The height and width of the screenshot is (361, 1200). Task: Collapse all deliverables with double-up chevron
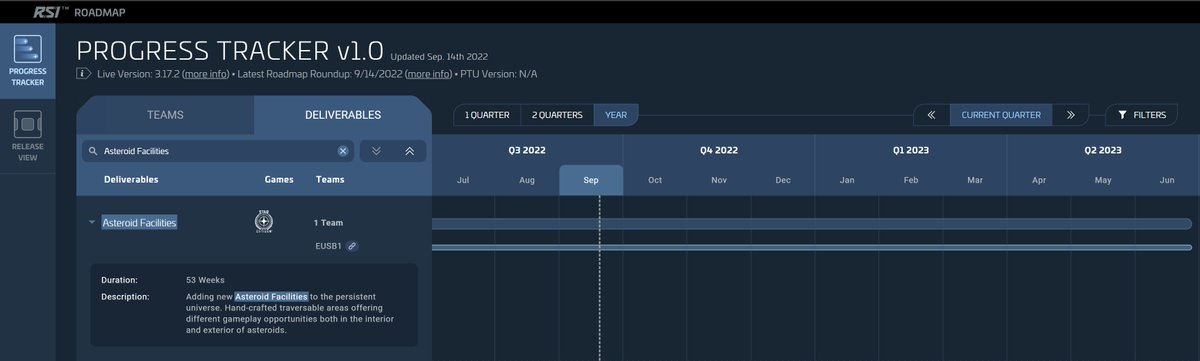click(x=409, y=151)
